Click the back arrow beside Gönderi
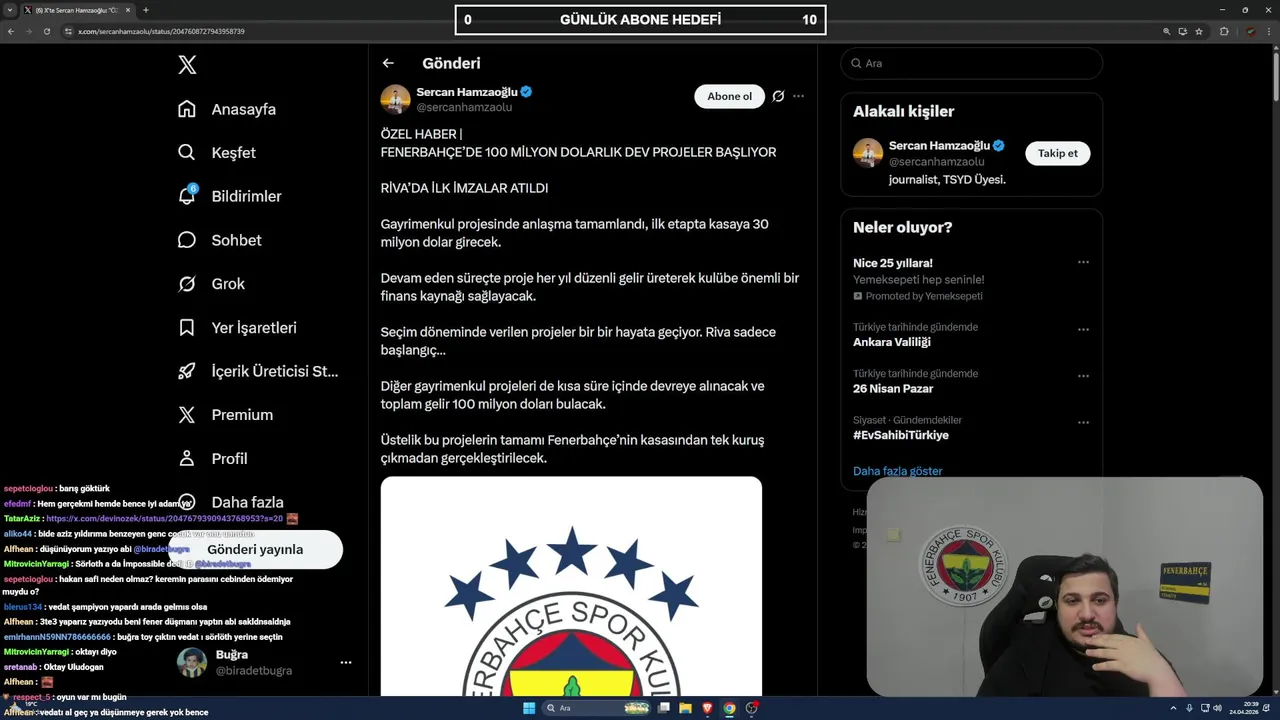 point(388,63)
